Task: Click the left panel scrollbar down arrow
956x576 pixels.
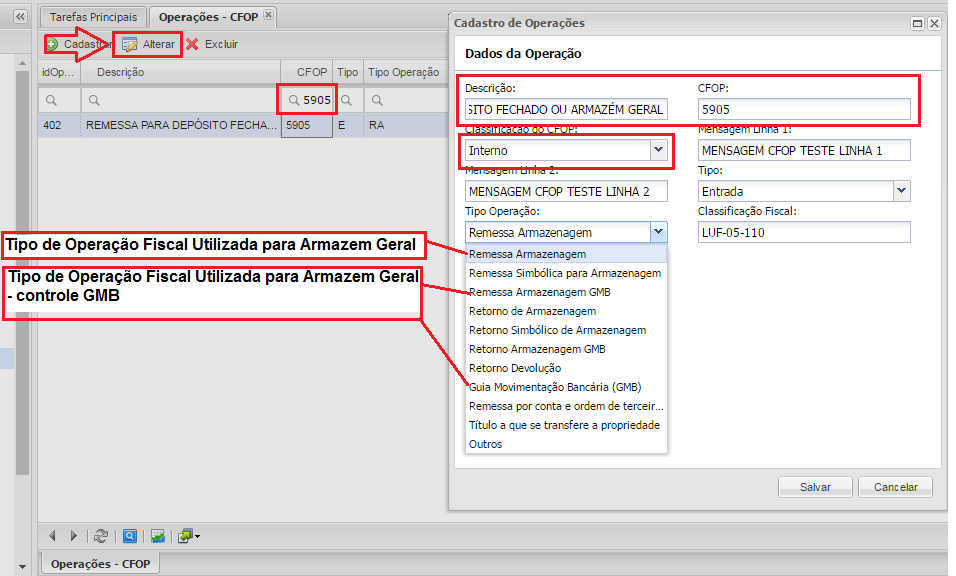Action: click(x=23, y=567)
